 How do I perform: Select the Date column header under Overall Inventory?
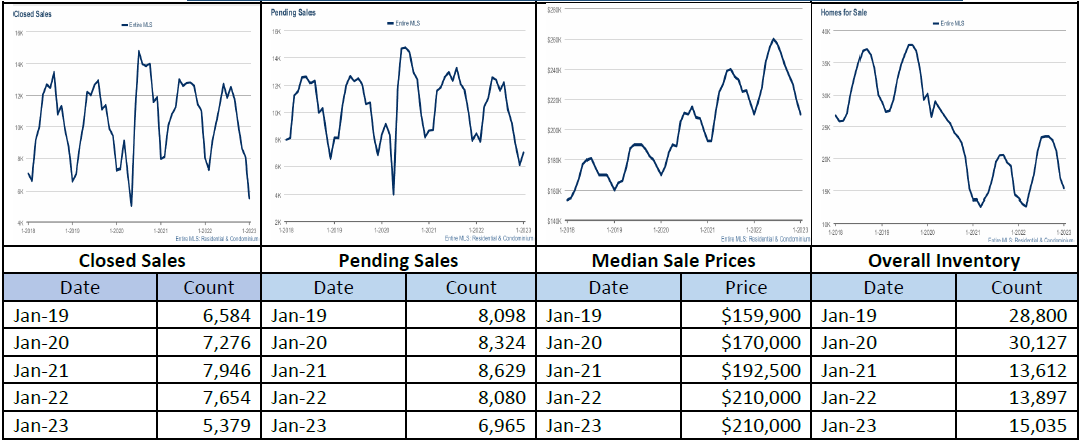coord(884,287)
